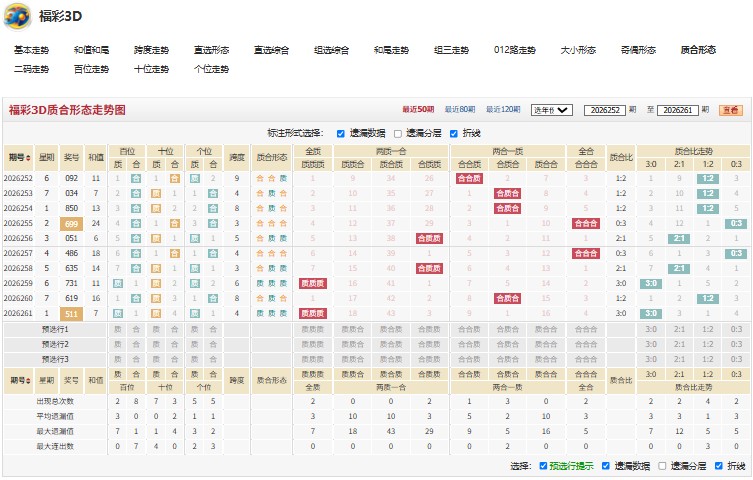753x480 pixels.
Task: Click highlighted 699 prize number cell
Action: pos(71,224)
